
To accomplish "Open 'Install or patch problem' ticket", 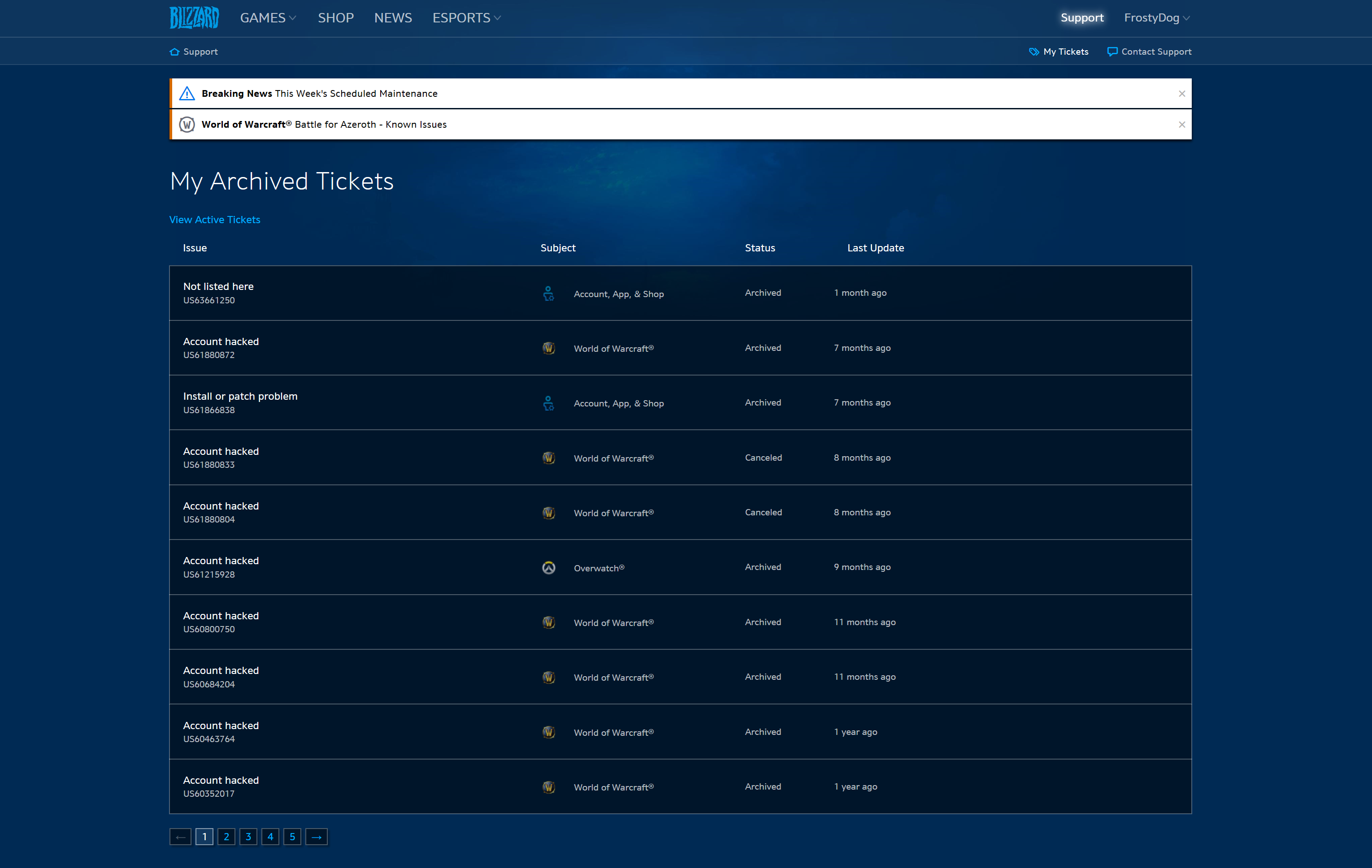I will click(x=680, y=403).
